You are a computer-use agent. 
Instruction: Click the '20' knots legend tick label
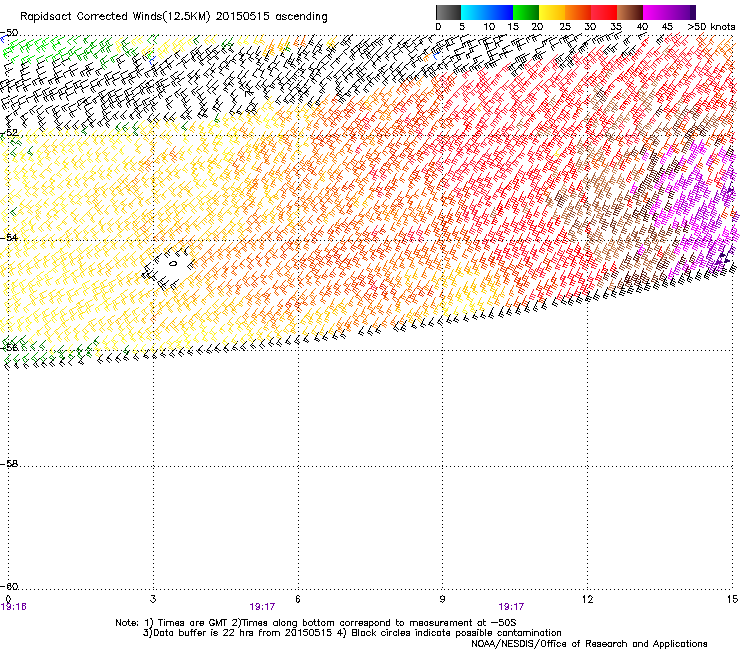pyautogui.click(x=537, y=27)
